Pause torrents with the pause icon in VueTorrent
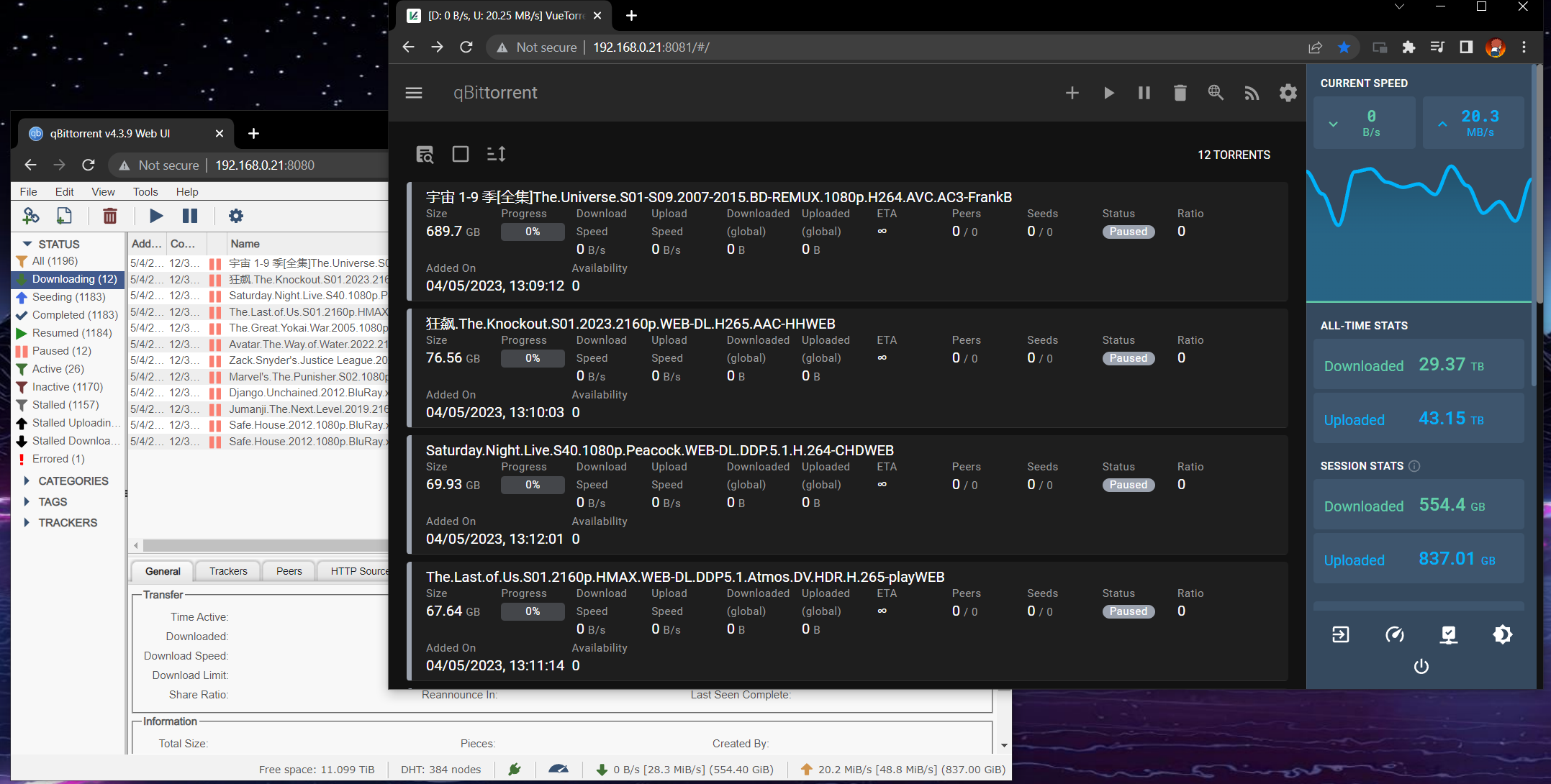 pyautogui.click(x=1144, y=93)
